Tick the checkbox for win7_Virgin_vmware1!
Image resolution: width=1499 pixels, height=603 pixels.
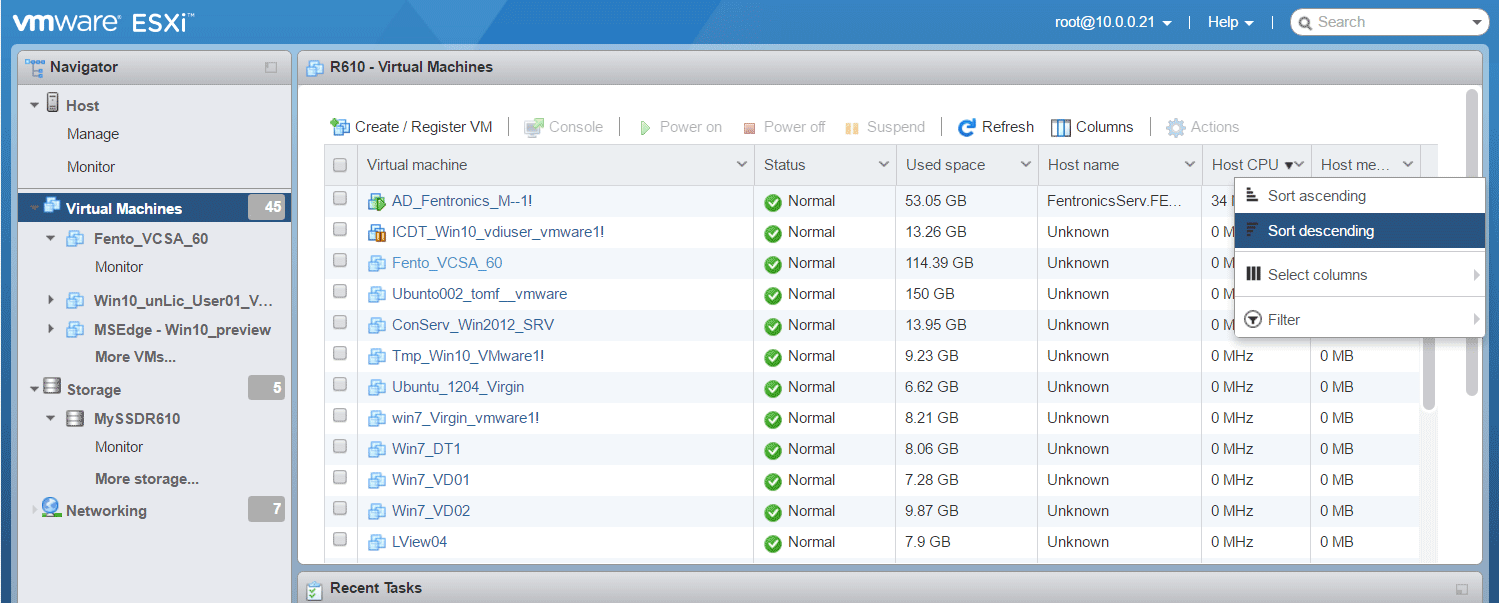click(x=340, y=416)
